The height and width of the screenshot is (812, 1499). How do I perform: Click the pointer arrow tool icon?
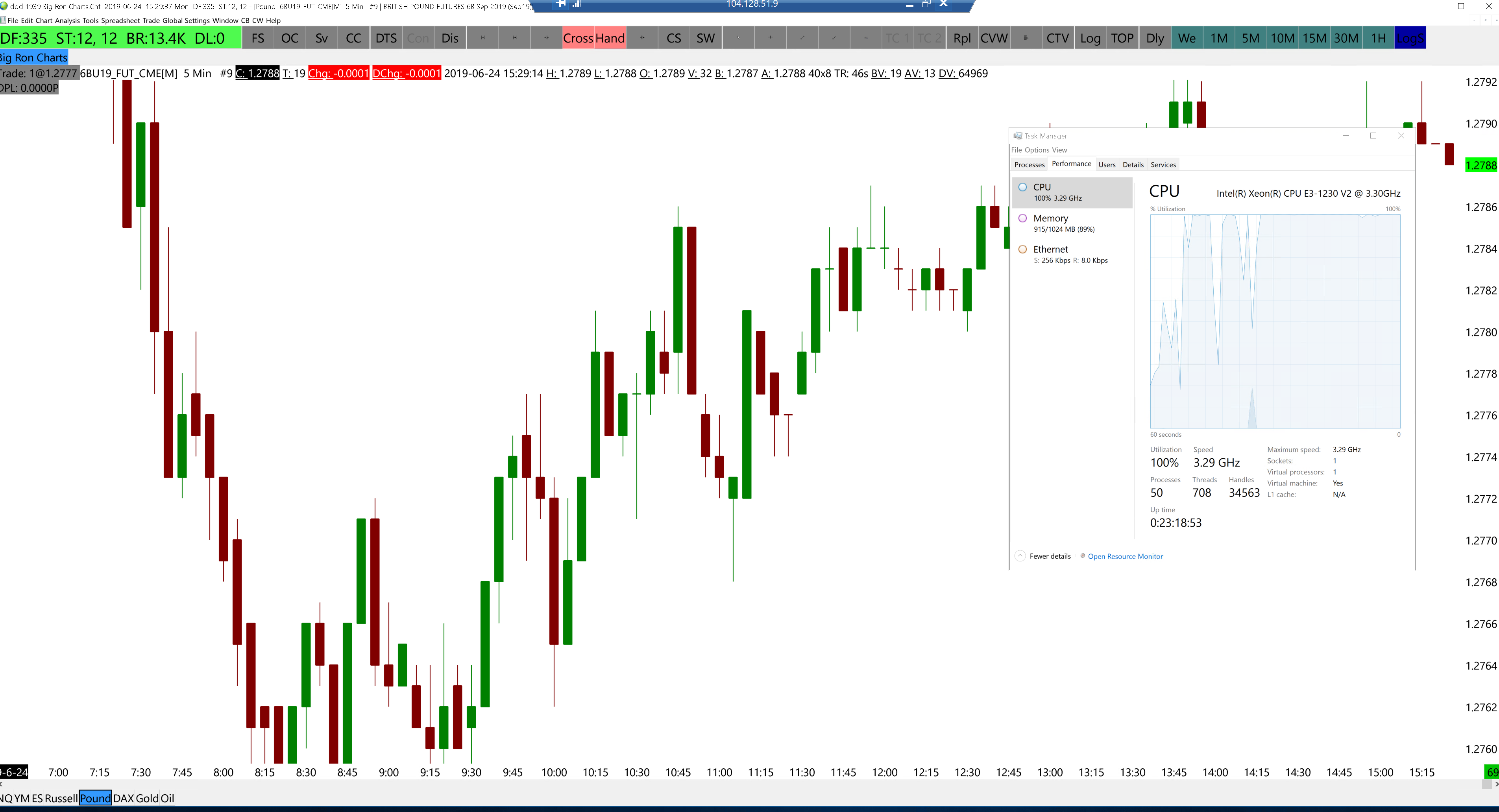[x=738, y=39]
